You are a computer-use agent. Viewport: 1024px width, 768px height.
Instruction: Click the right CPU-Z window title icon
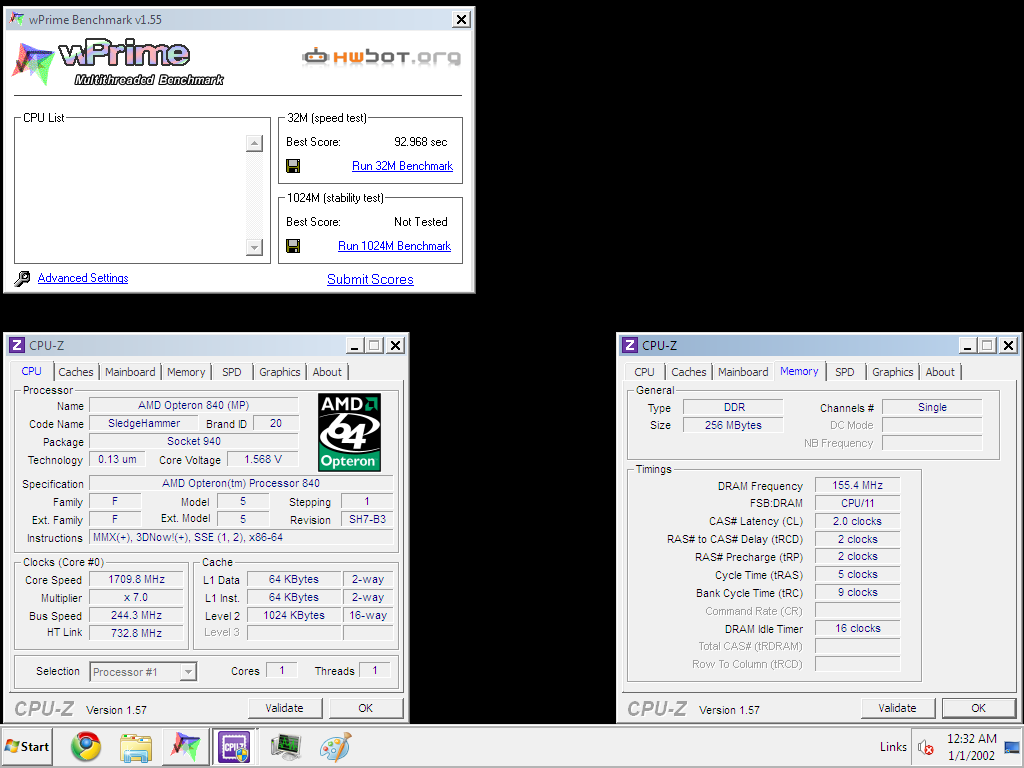click(x=630, y=345)
